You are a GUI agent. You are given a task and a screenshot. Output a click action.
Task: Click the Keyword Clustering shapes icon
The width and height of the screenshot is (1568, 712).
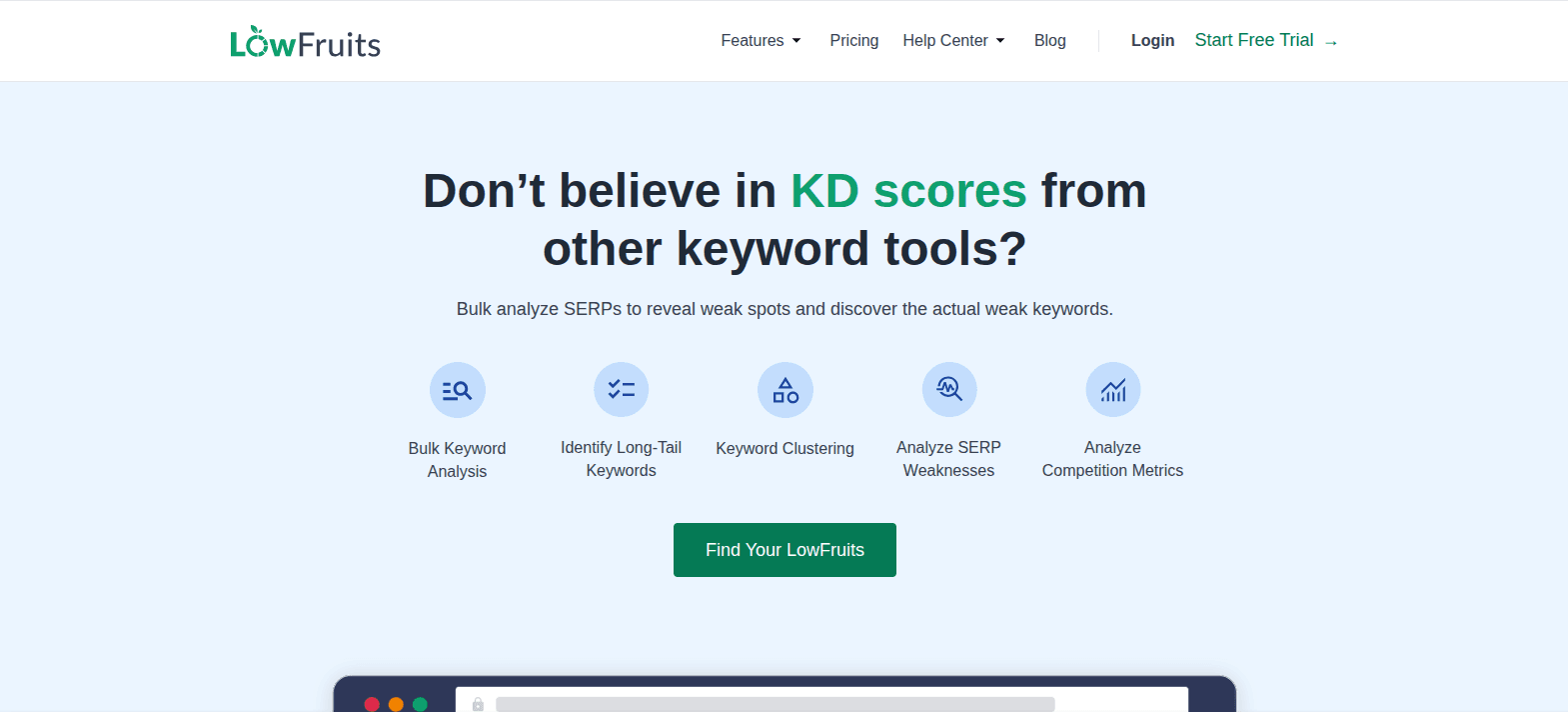[x=785, y=390]
